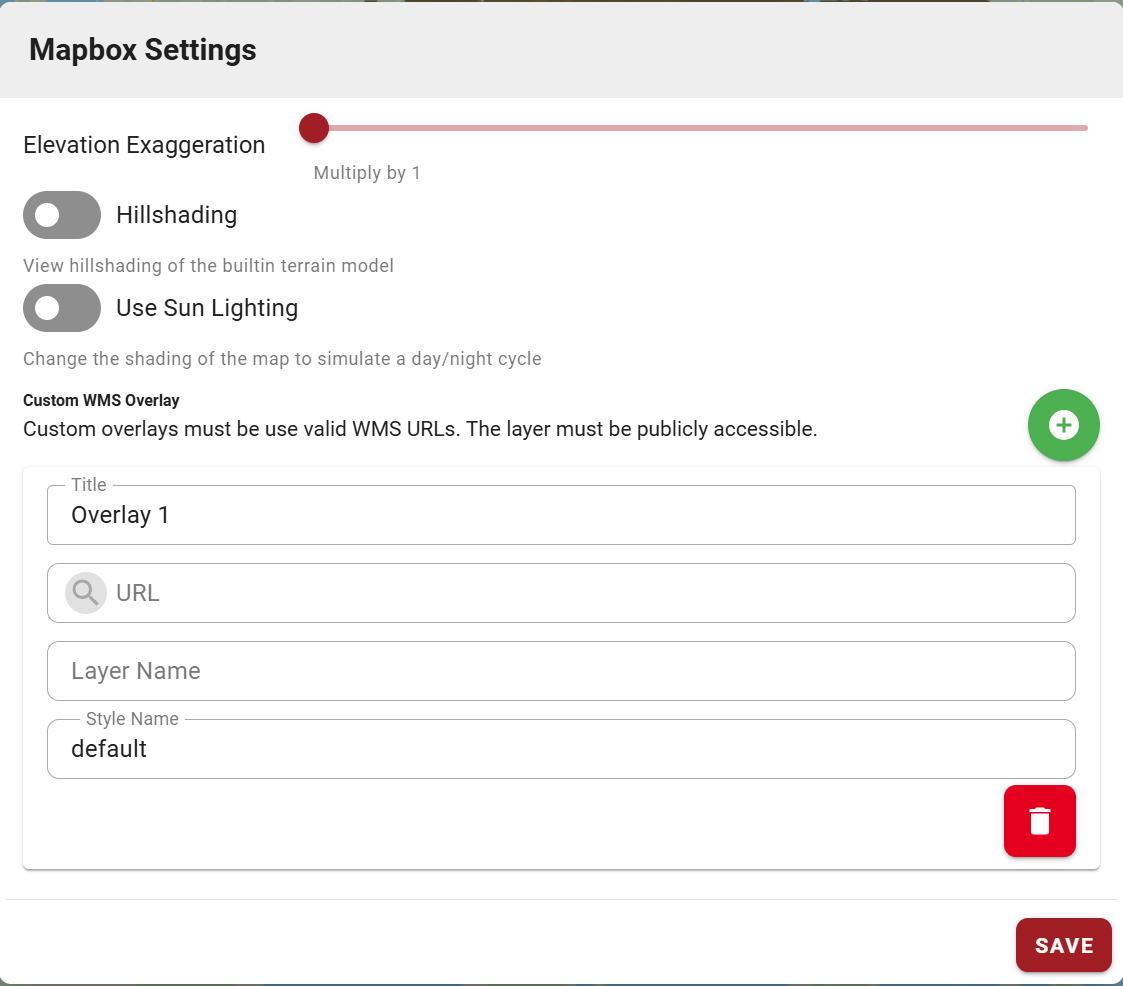Click the Hillshading label text
This screenshot has height=986, width=1123.
pos(176,215)
